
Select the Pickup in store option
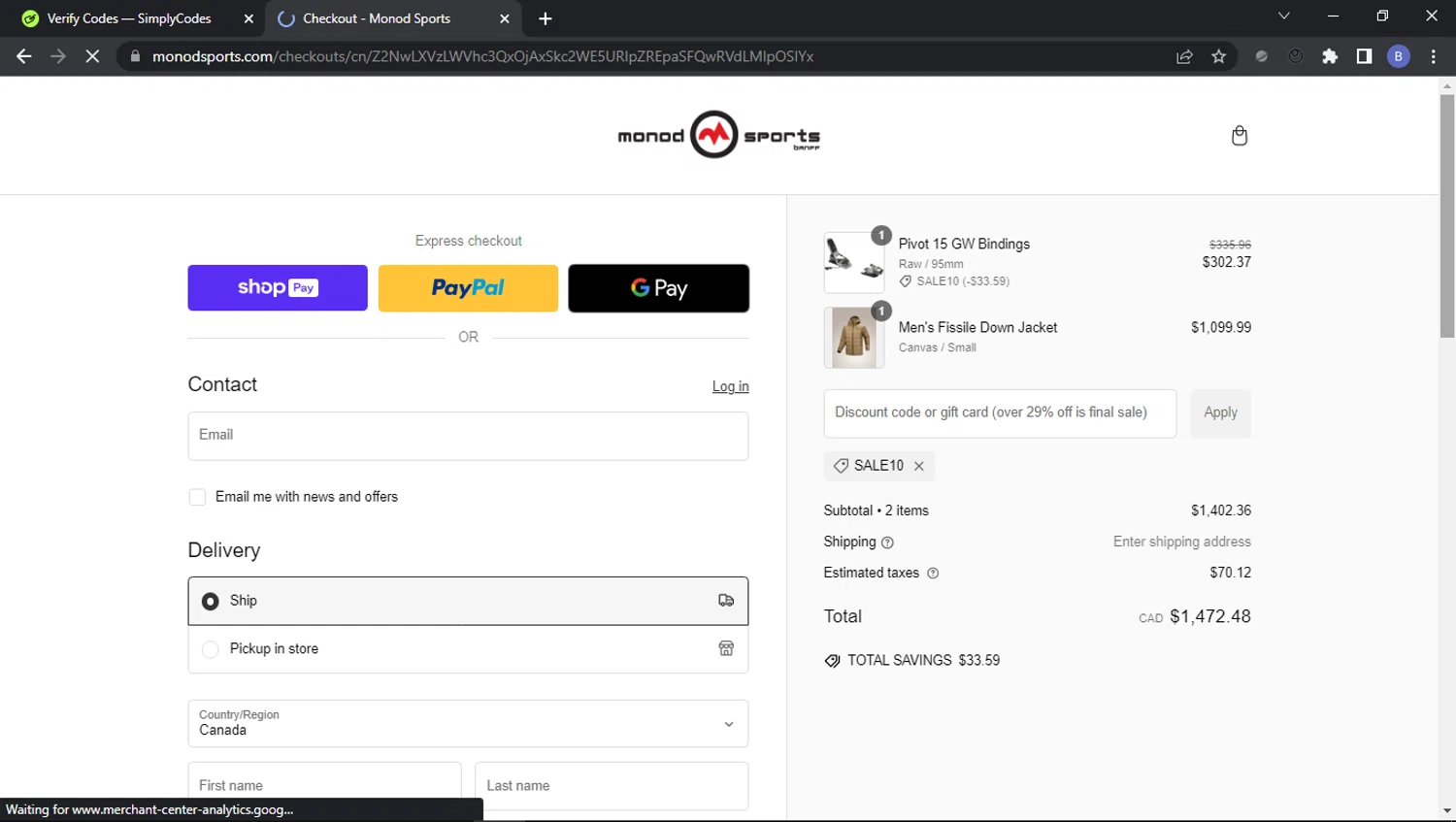210,649
